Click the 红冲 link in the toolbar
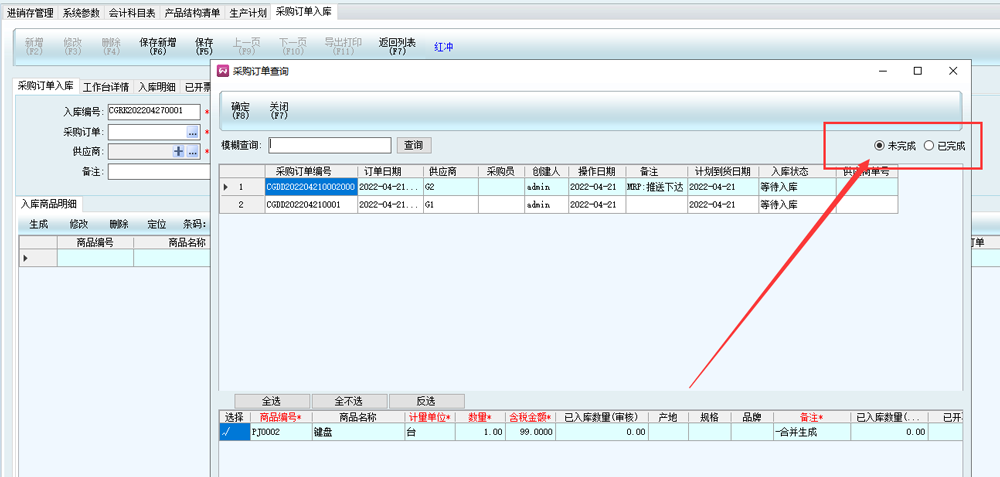 click(444, 46)
